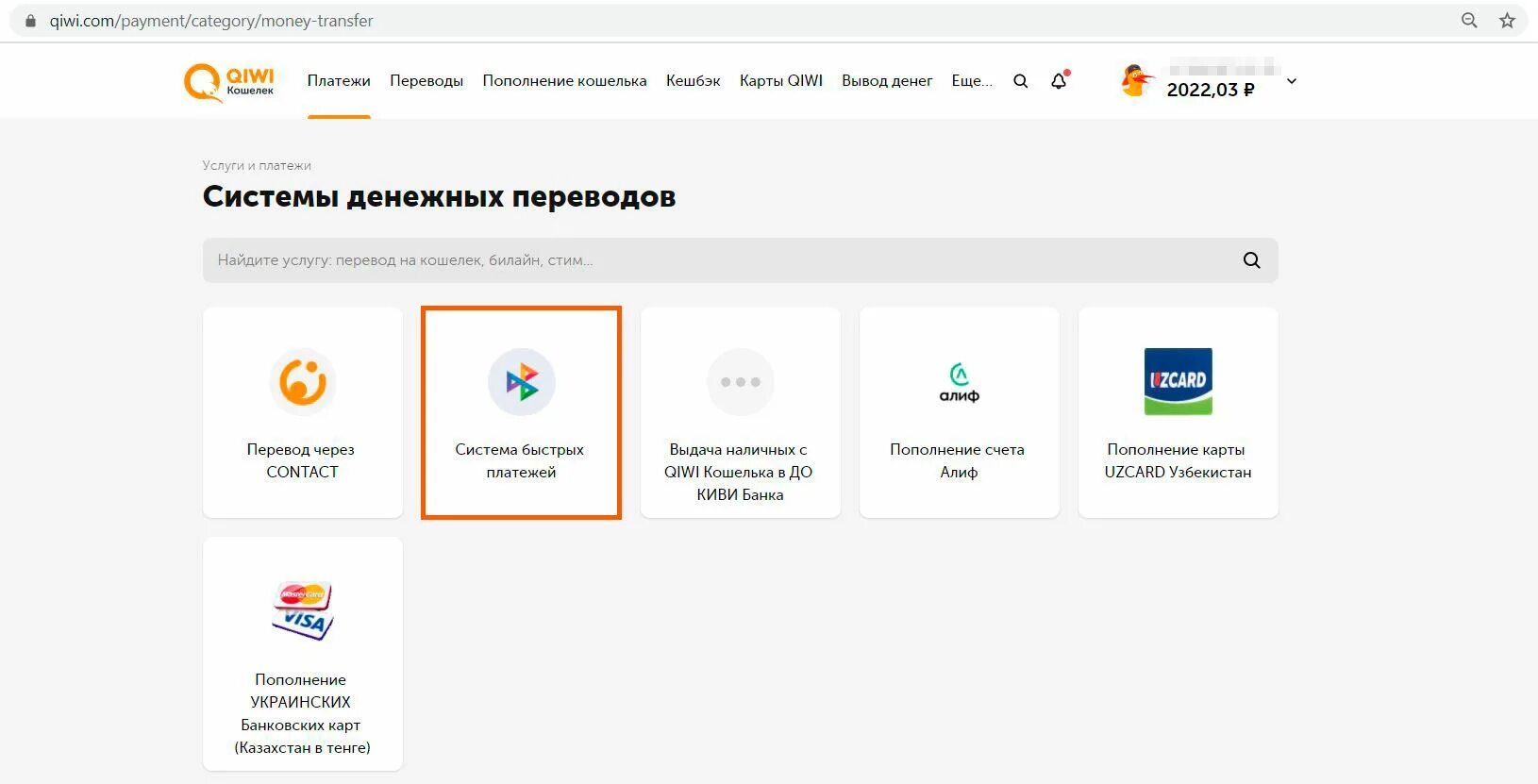The image size is (1538, 784).
Task: Open Пополнение карты UZCARD Узбекистан label
Action: click(1178, 460)
